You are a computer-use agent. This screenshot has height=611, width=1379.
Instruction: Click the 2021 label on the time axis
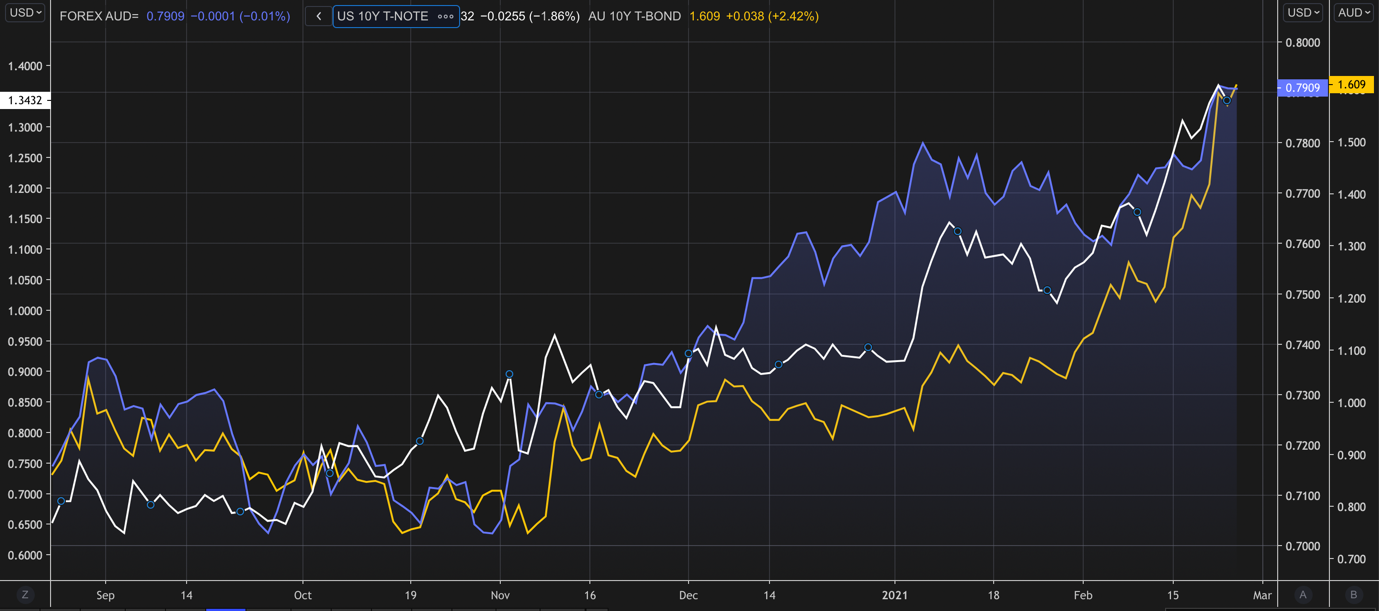click(x=894, y=595)
